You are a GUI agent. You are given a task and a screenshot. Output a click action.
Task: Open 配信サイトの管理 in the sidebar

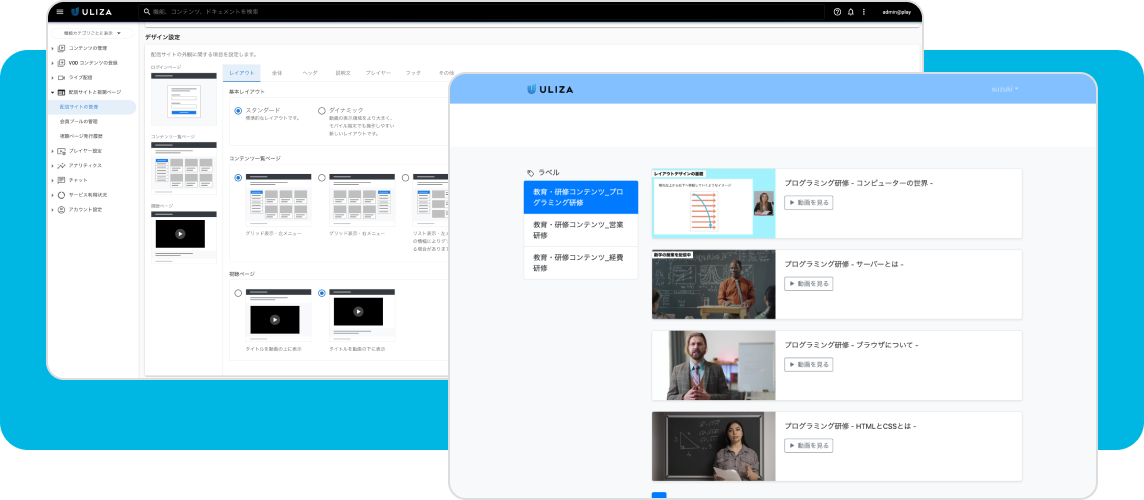(x=92, y=107)
